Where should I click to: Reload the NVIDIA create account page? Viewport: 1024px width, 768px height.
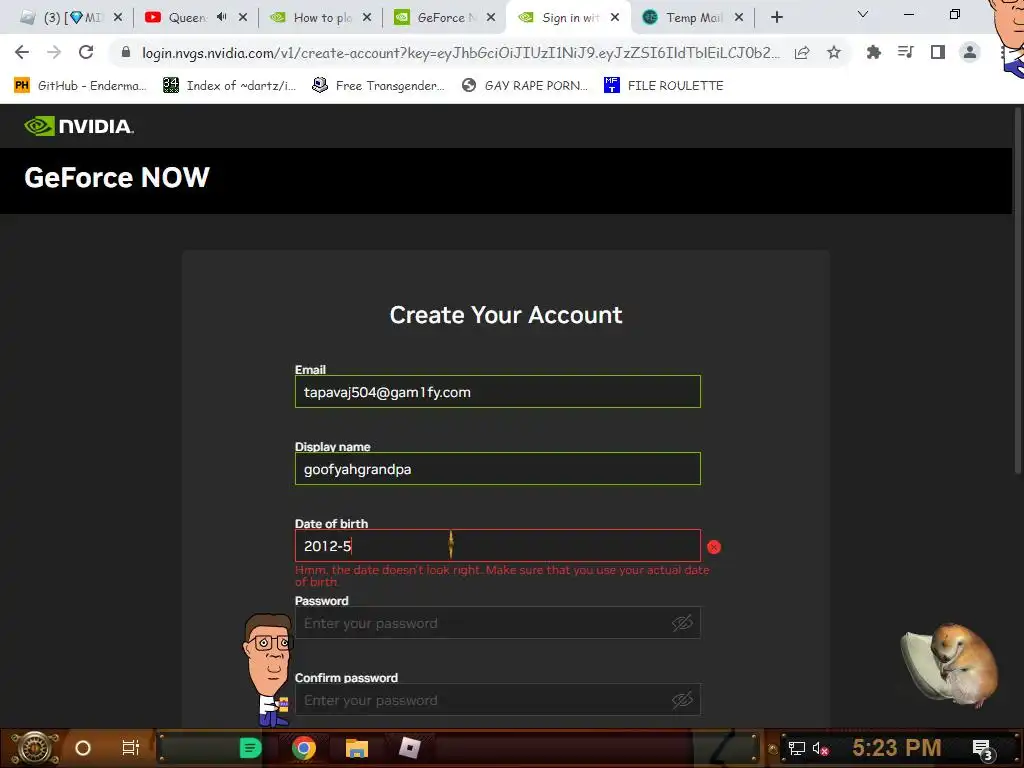(x=86, y=52)
